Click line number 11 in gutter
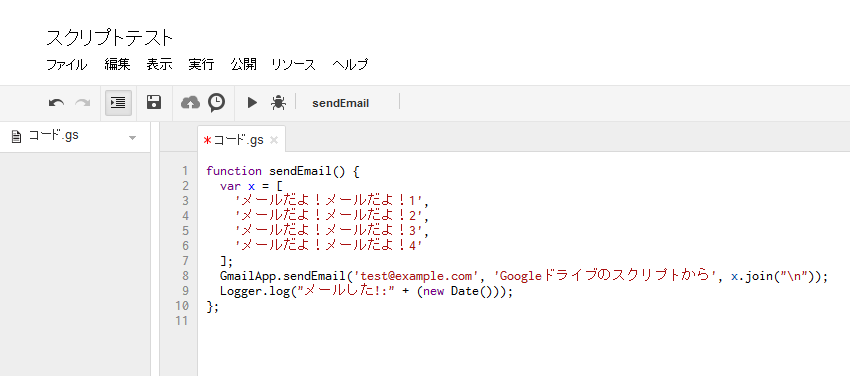The image size is (850, 376). click(182, 321)
